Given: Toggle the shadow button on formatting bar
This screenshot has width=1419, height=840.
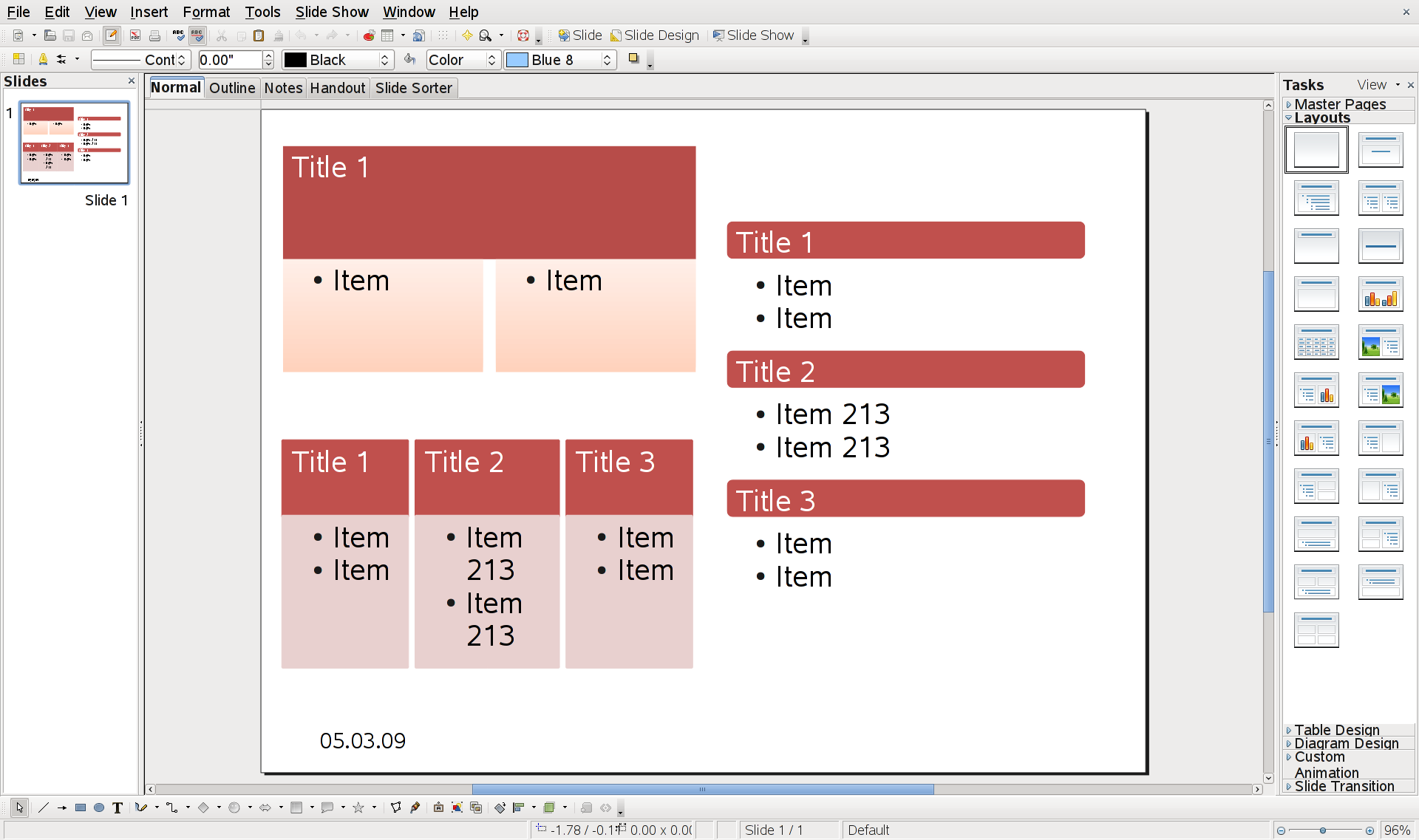Looking at the screenshot, I should coord(633,59).
